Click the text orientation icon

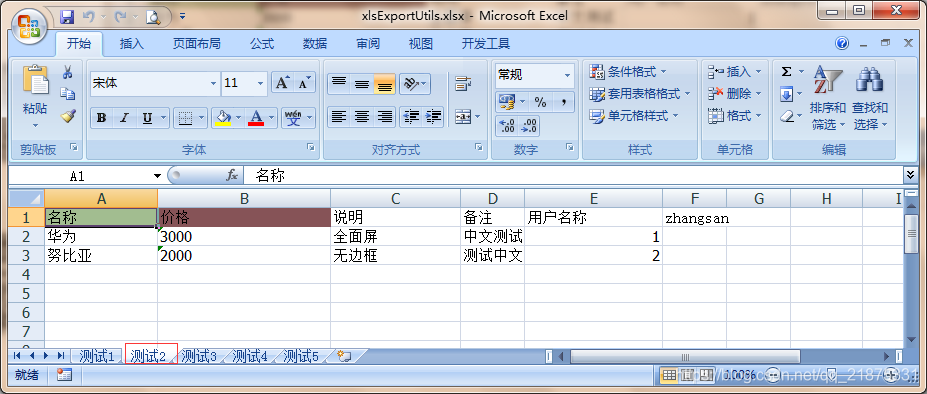click(411, 83)
